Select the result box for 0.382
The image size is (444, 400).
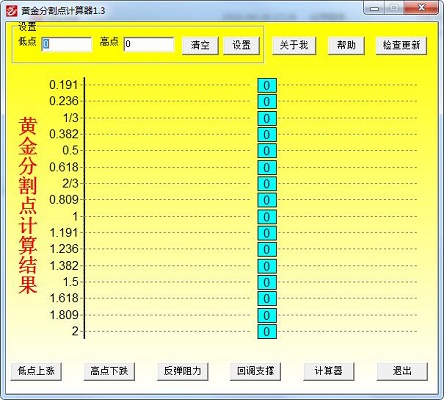267,135
